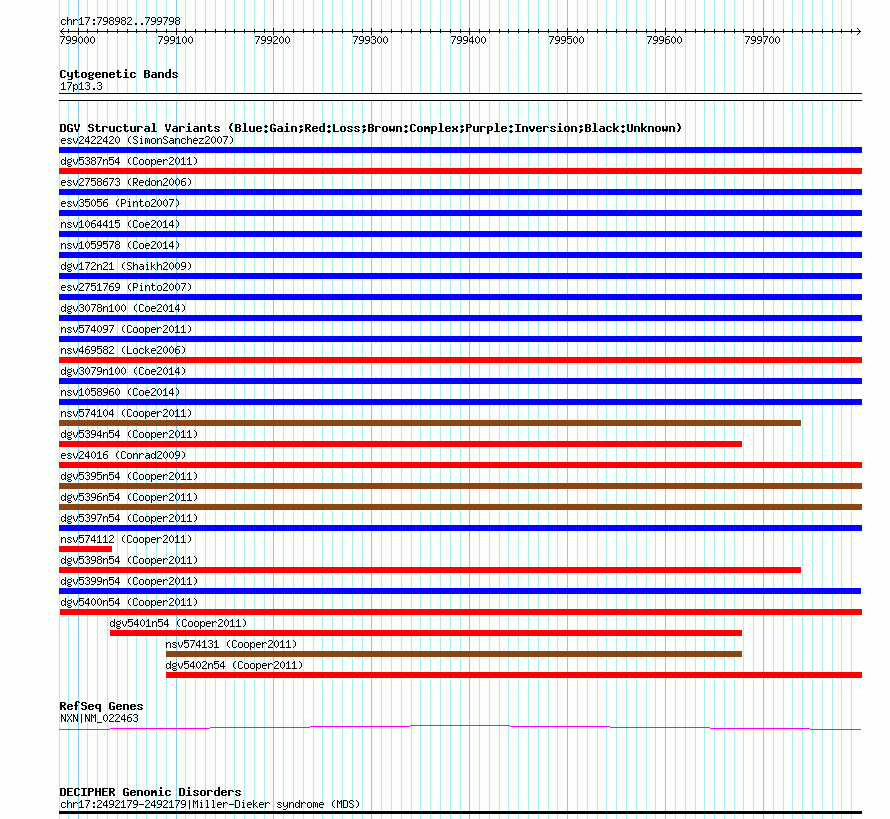Click the dgv3079n100 (Coe2014) label

(123, 371)
